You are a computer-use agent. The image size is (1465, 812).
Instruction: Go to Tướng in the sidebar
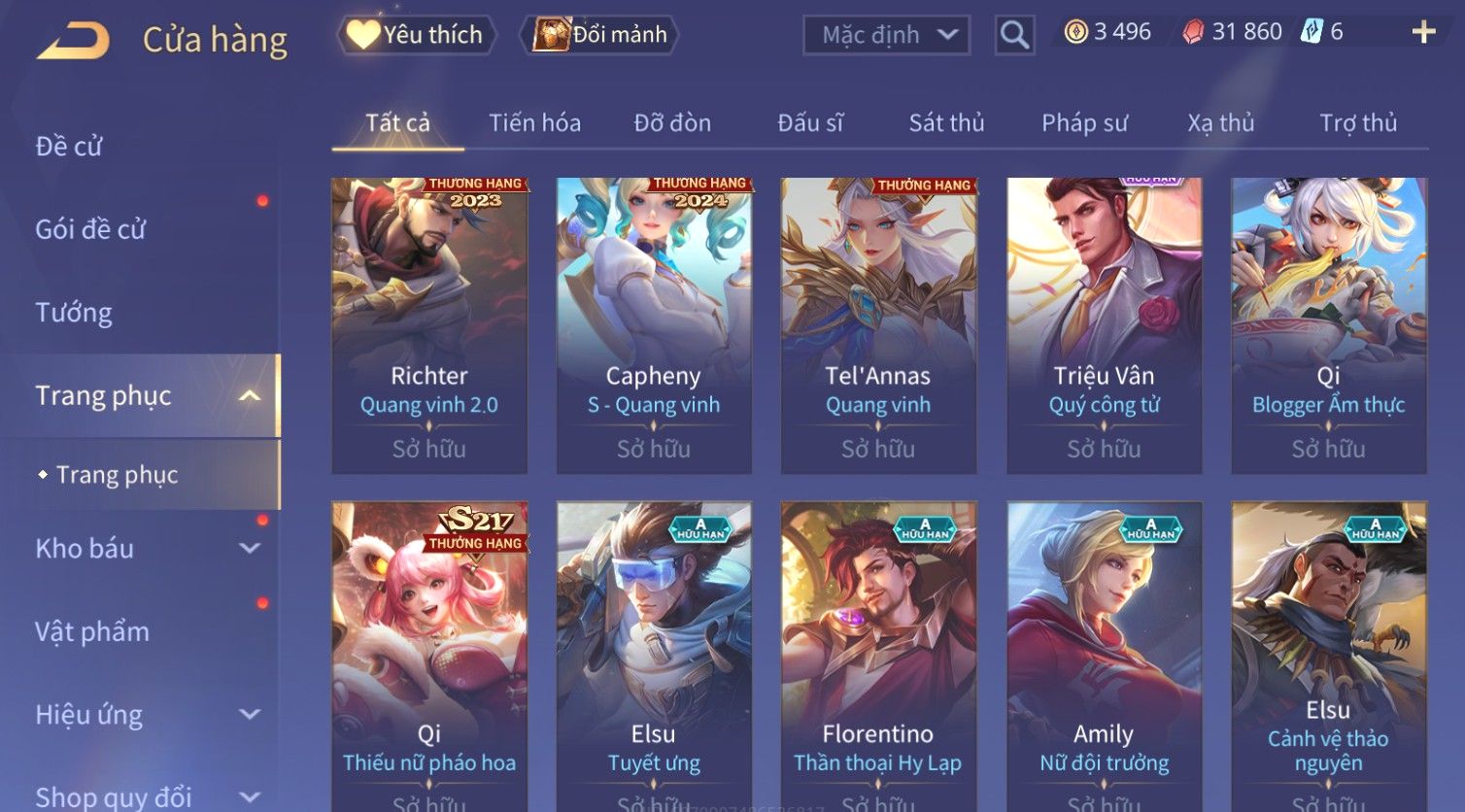coord(74,313)
